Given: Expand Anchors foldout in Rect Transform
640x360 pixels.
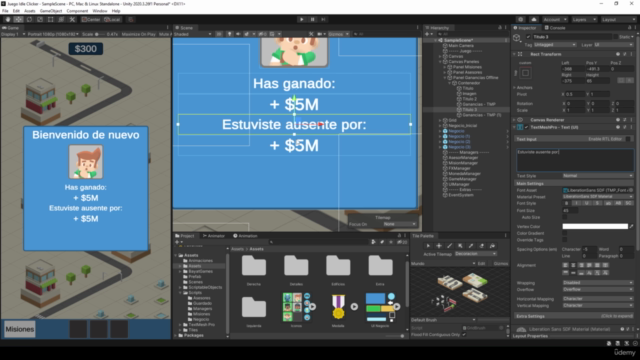Looking at the screenshot, I should (x=514, y=87).
